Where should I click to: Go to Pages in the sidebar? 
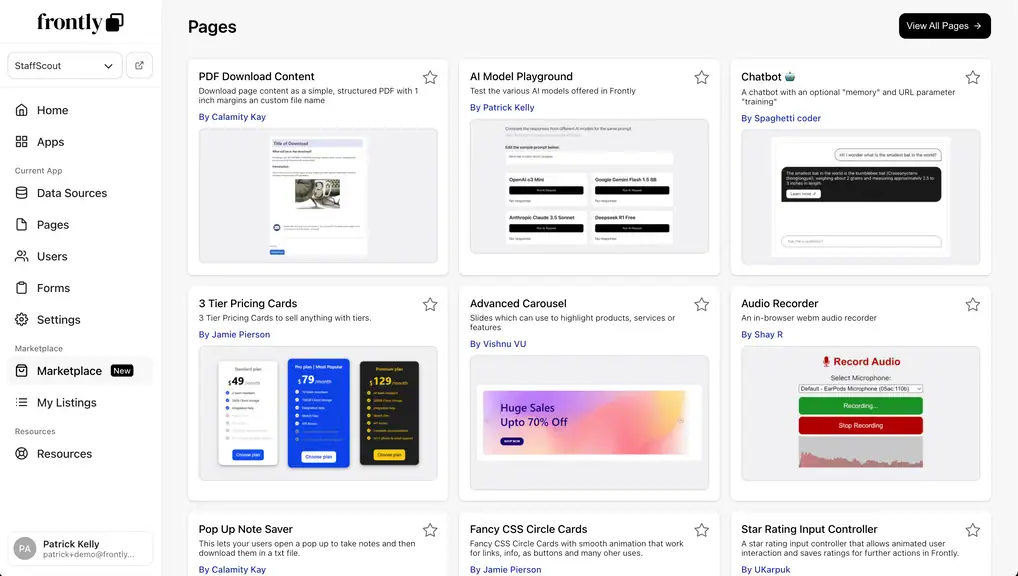tap(53, 225)
